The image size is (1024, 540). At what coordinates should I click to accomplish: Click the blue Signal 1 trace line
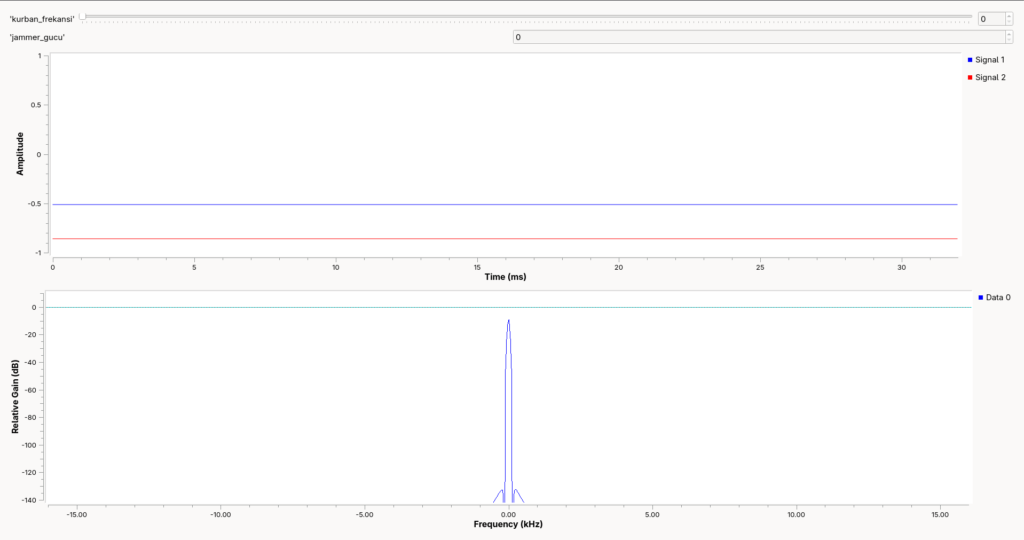point(505,204)
